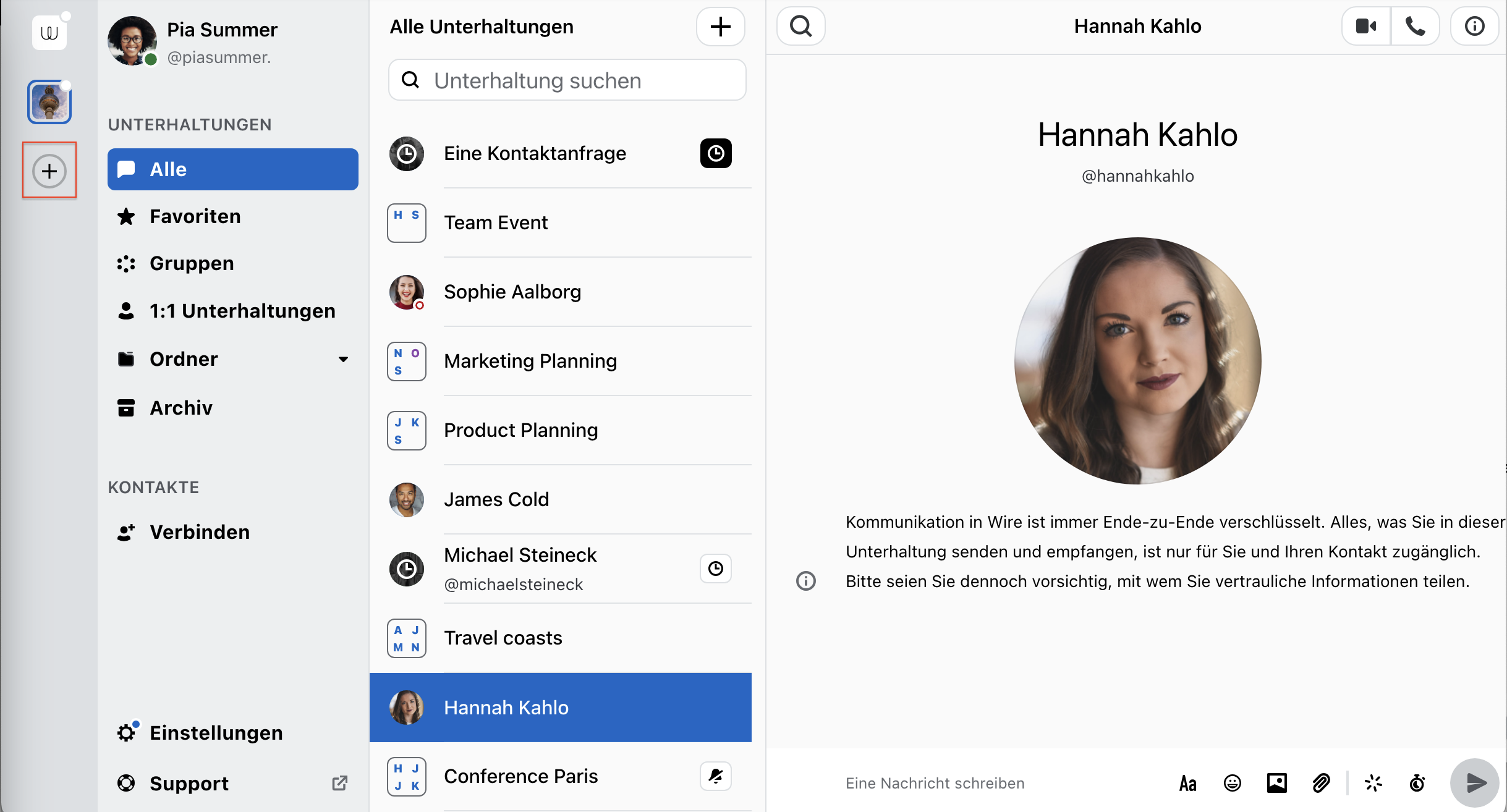Viewport: 1507px width, 812px height.
Task: Open James Cold's conversation
Action: 561,499
